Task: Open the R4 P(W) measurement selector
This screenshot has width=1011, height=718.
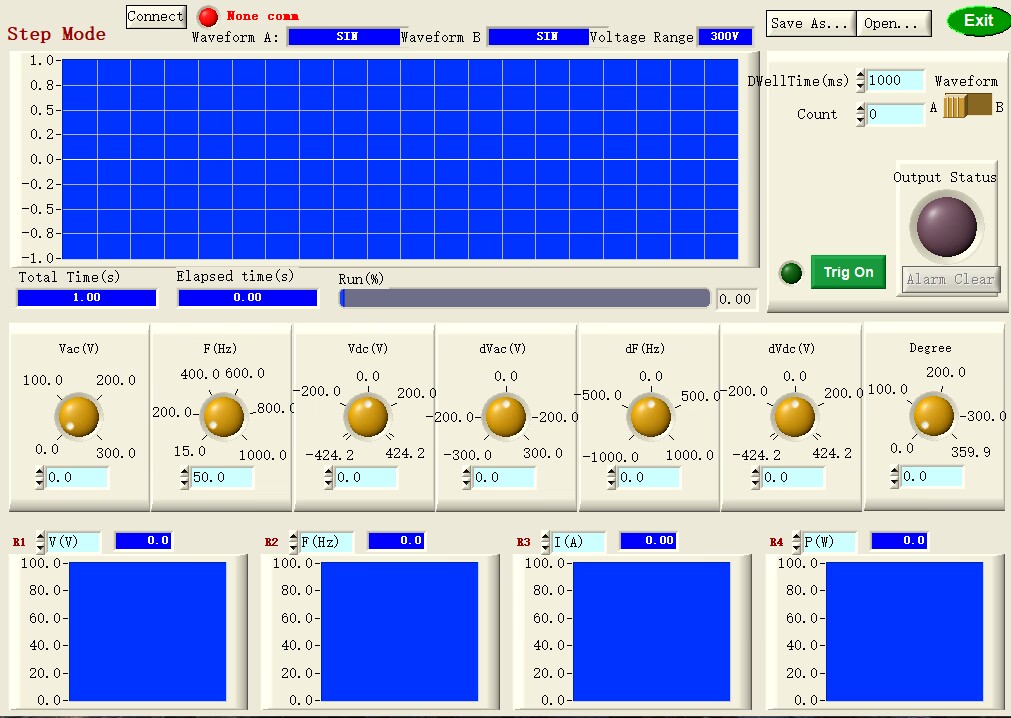Action: (829, 541)
